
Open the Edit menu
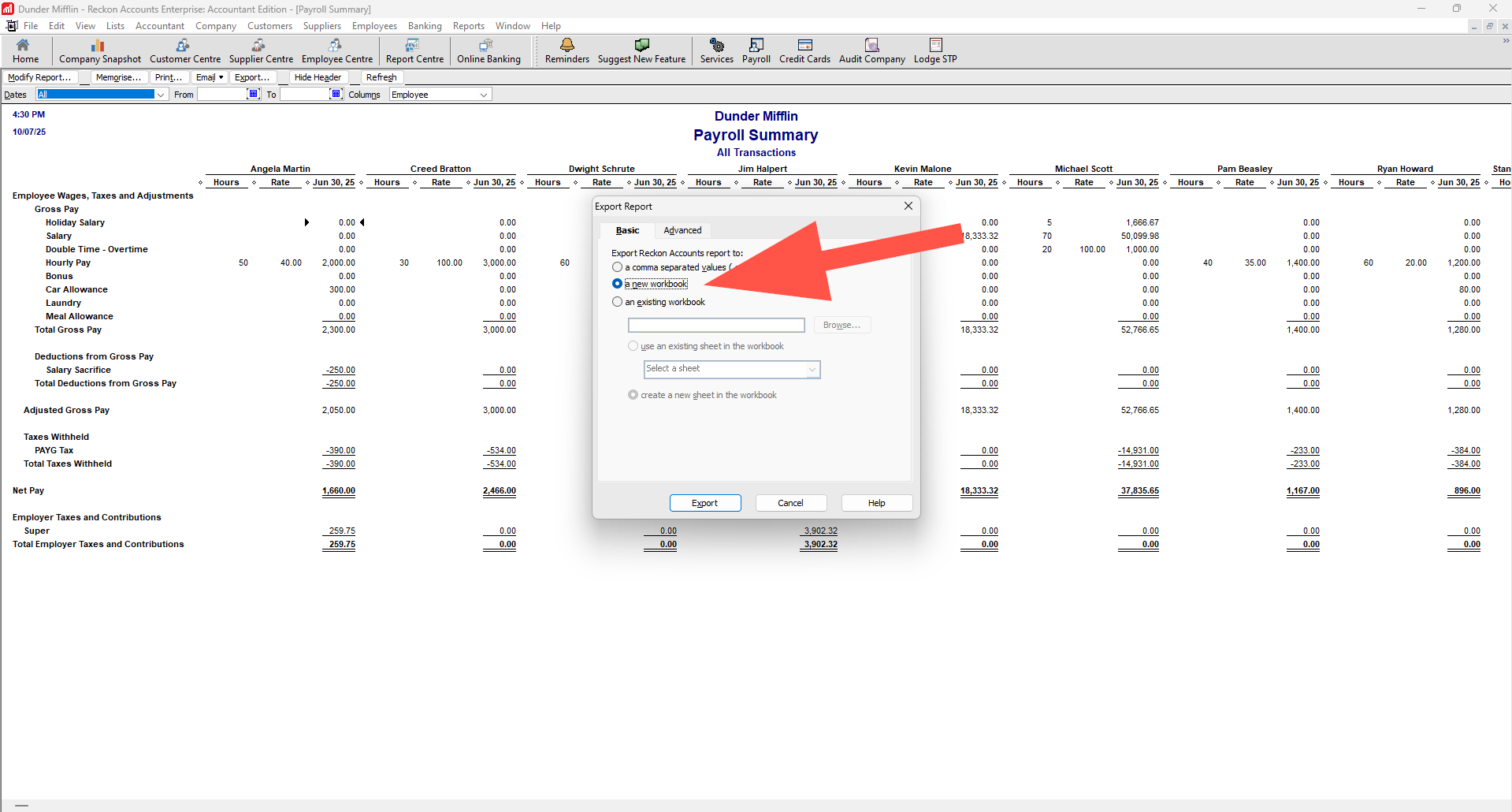[57, 26]
